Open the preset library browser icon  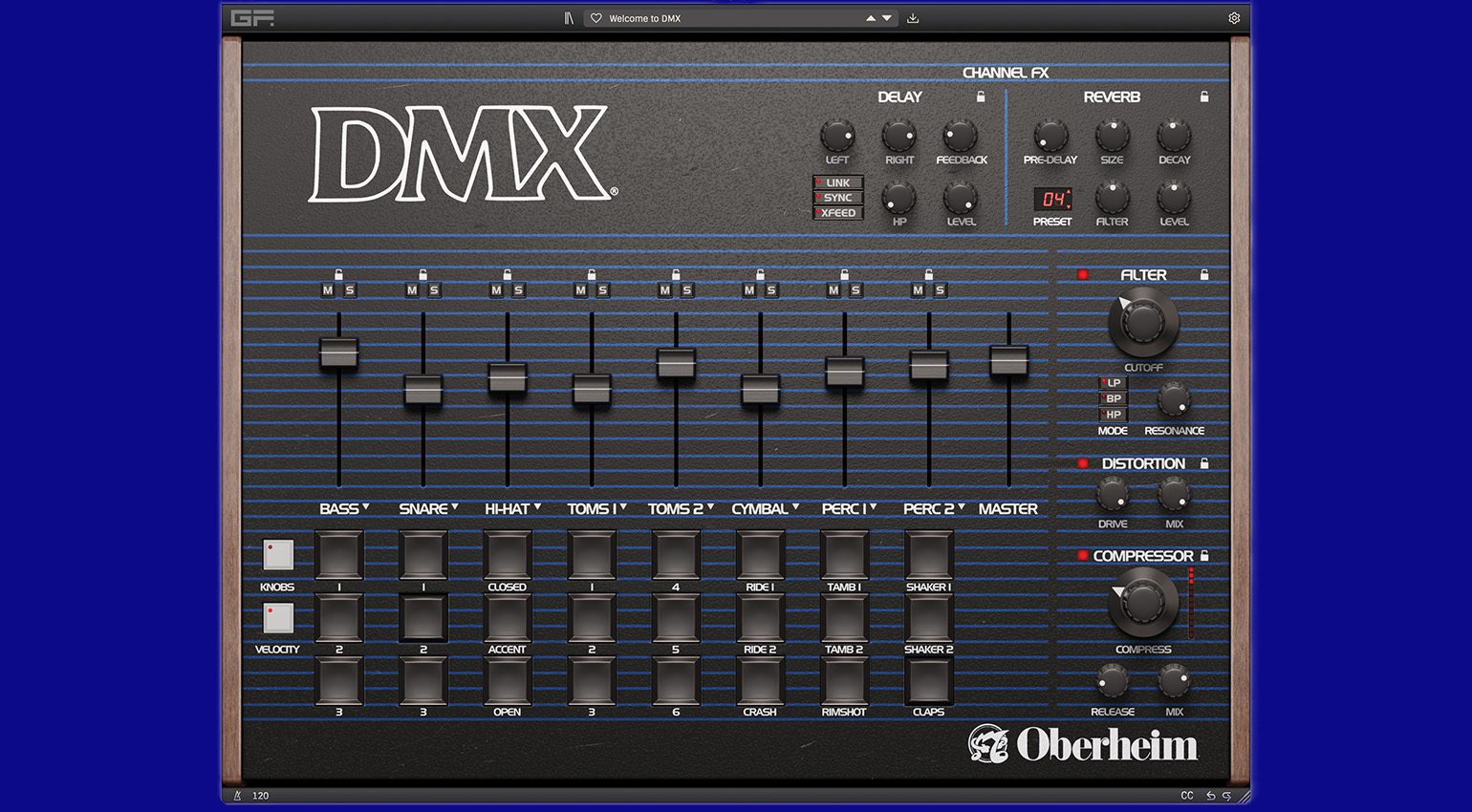(567, 17)
